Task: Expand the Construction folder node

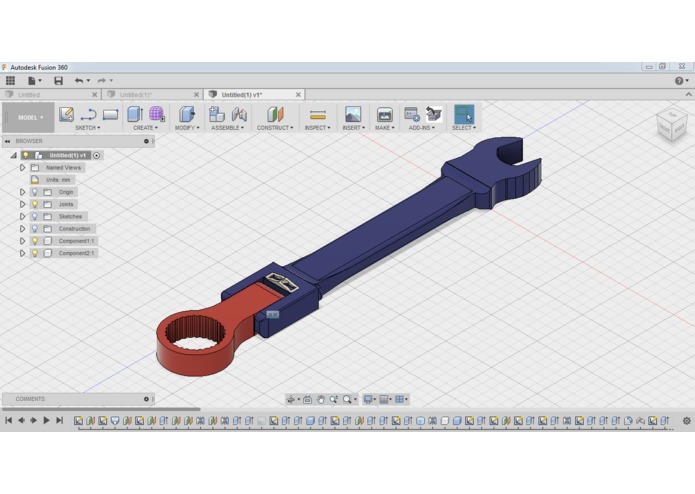Action: (x=22, y=229)
